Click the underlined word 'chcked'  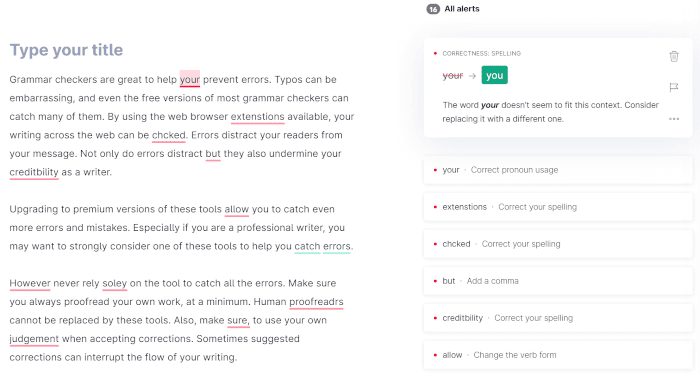pos(168,135)
